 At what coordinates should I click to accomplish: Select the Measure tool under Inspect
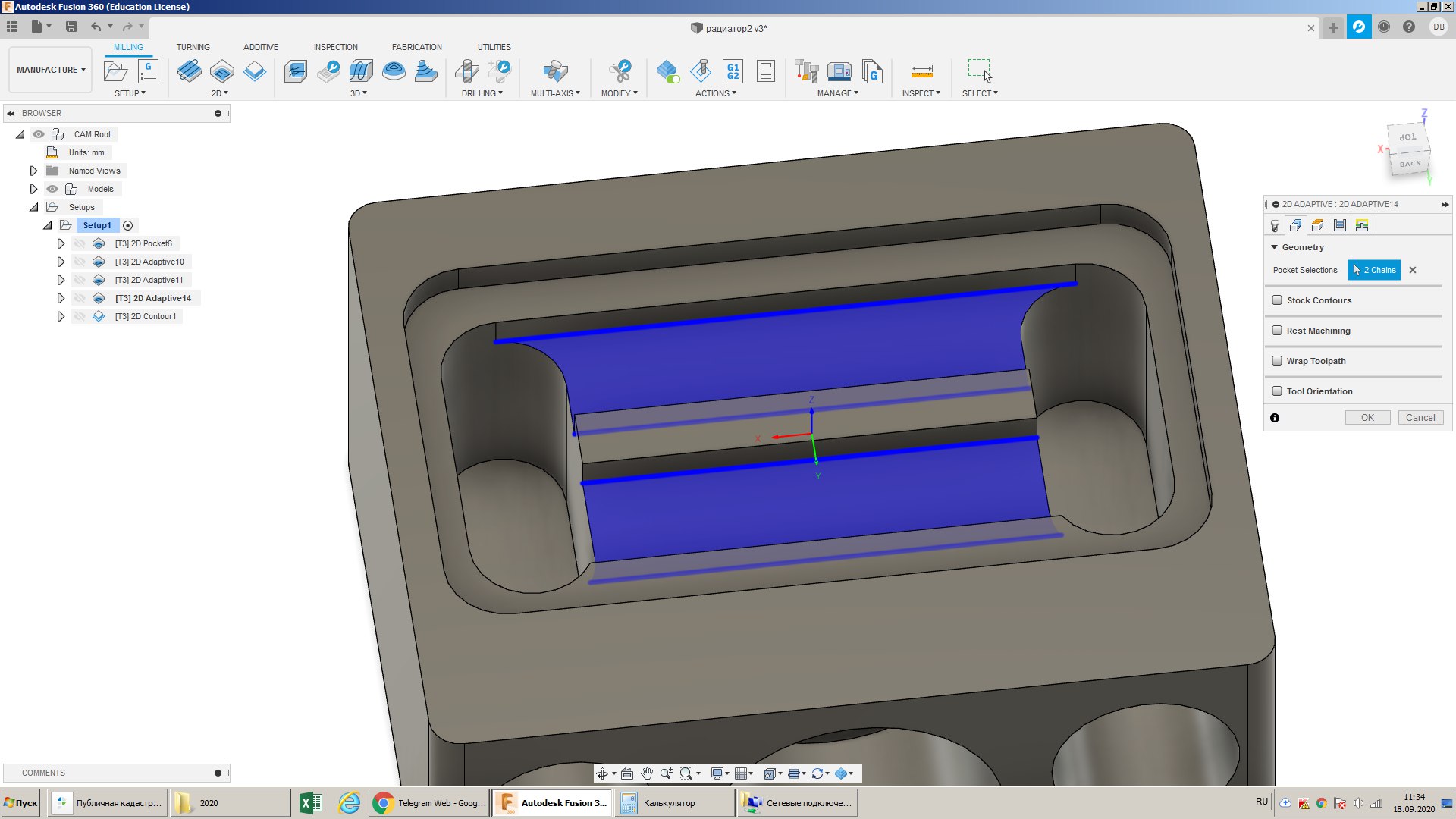pos(921,71)
